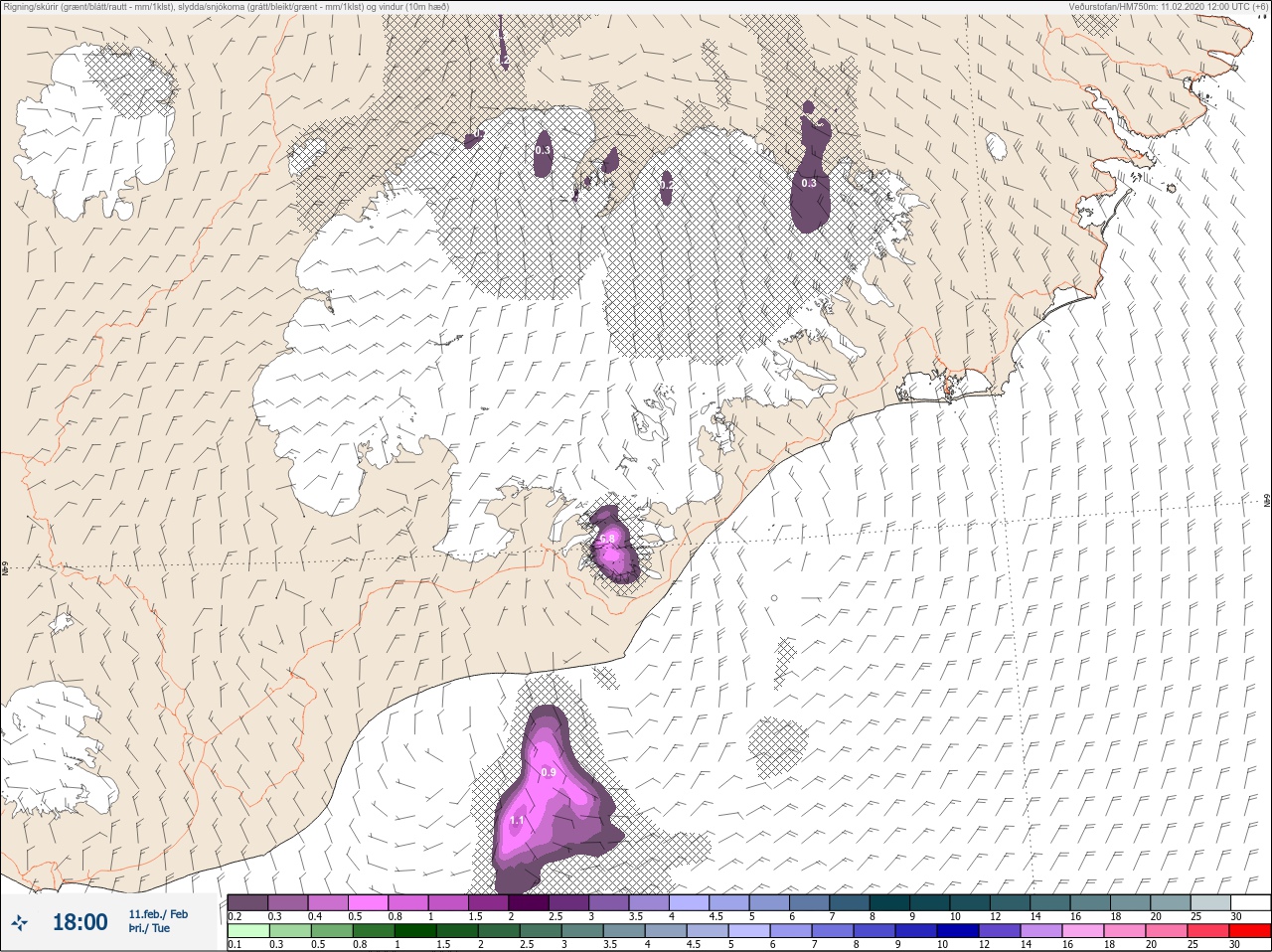
Task: Select top legend swatch between 0.8 and 1
Action: coord(408,902)
